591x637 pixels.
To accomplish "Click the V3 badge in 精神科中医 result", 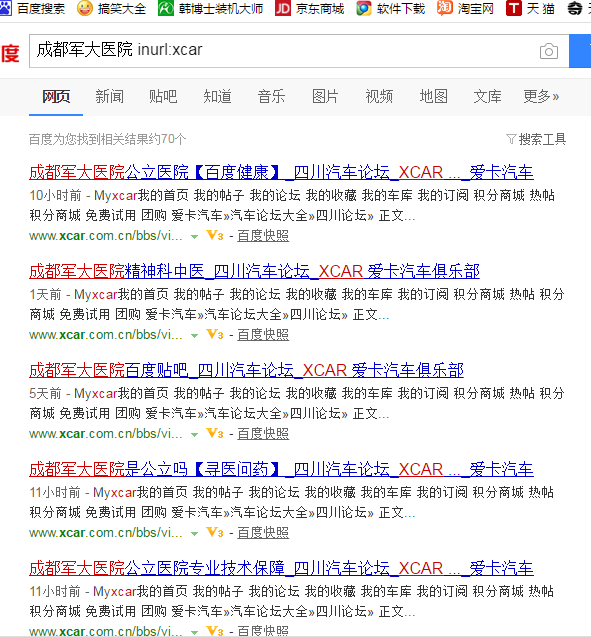I will pos(215,334).
